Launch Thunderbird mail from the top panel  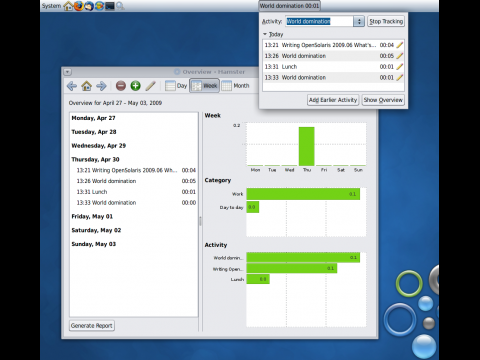(89, 6)
